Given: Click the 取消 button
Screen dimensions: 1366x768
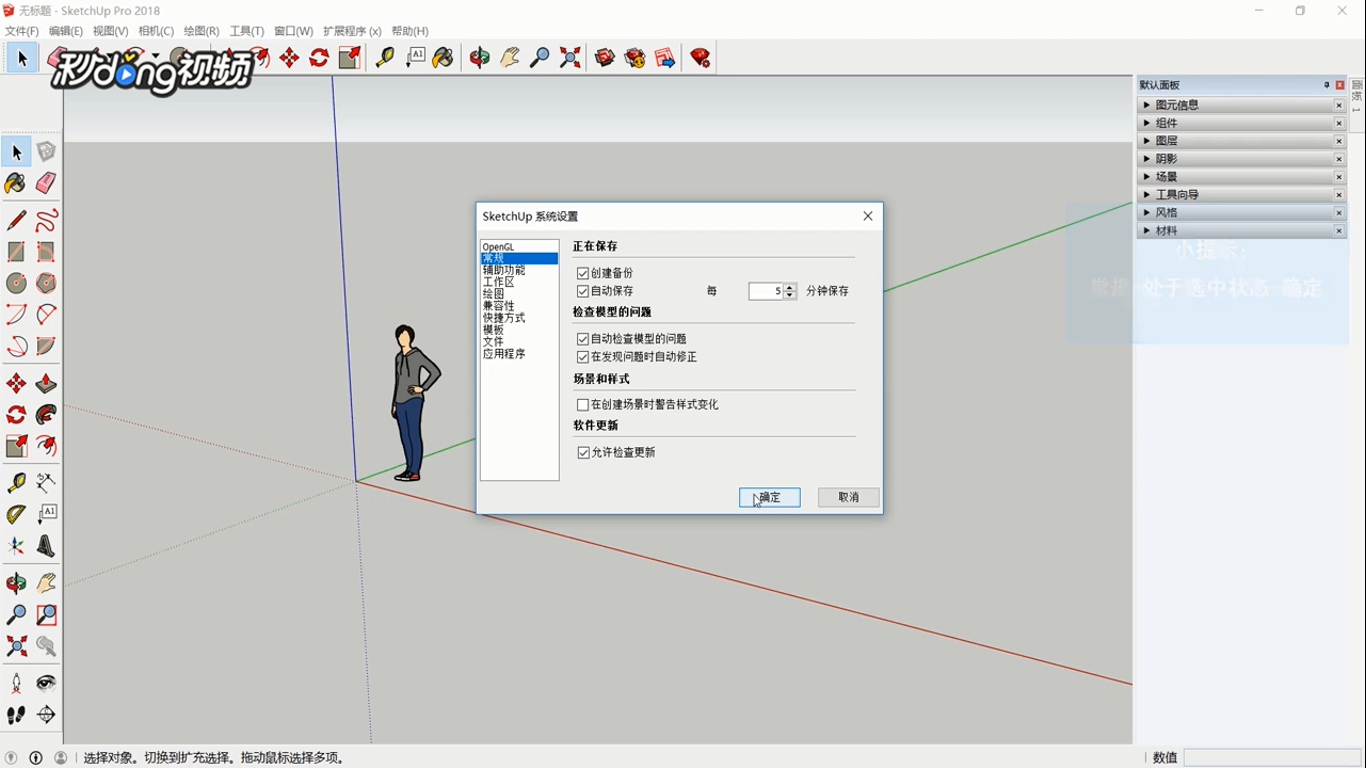Looking at the screenshot, I should (849, 497).
